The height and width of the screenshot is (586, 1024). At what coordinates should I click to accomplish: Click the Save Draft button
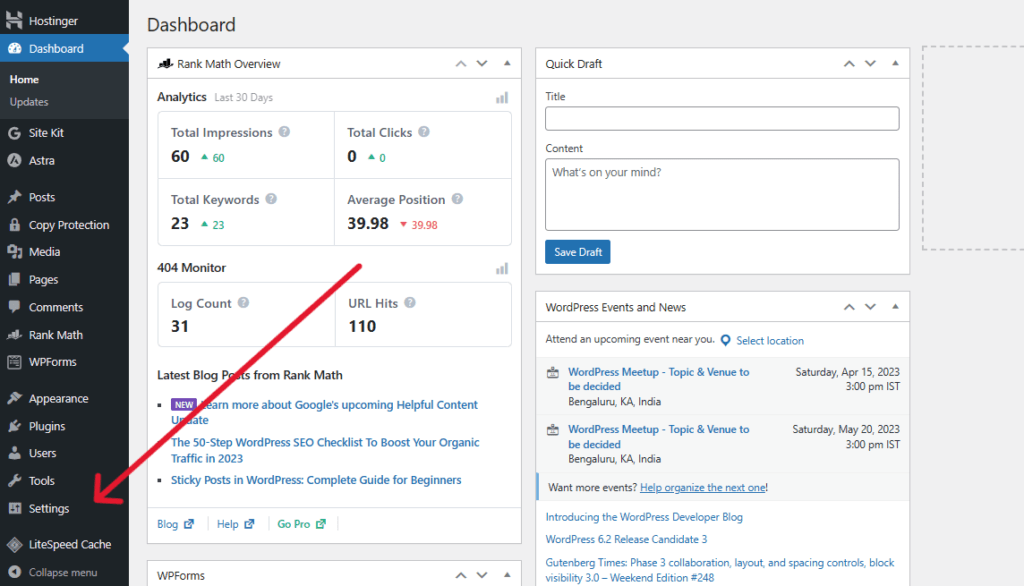click(x=577, y=252)
